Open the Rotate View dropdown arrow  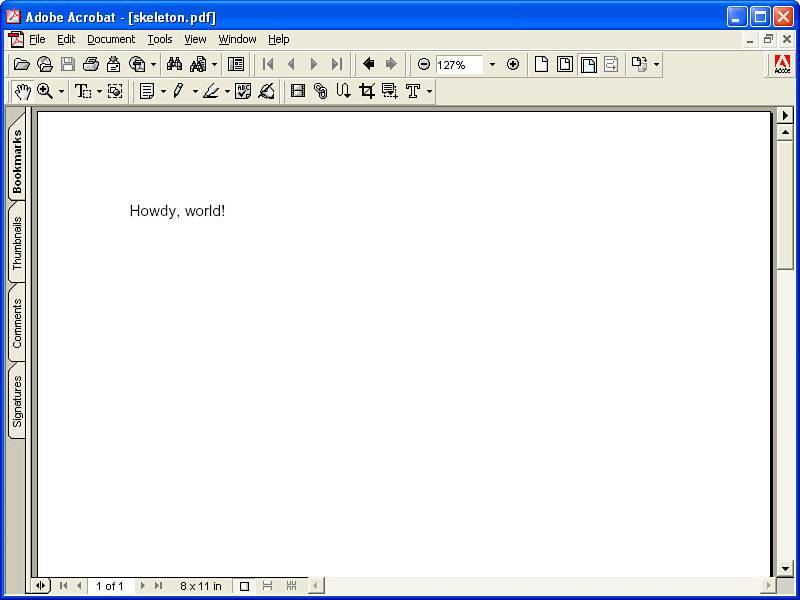click(x=656, y=64)
